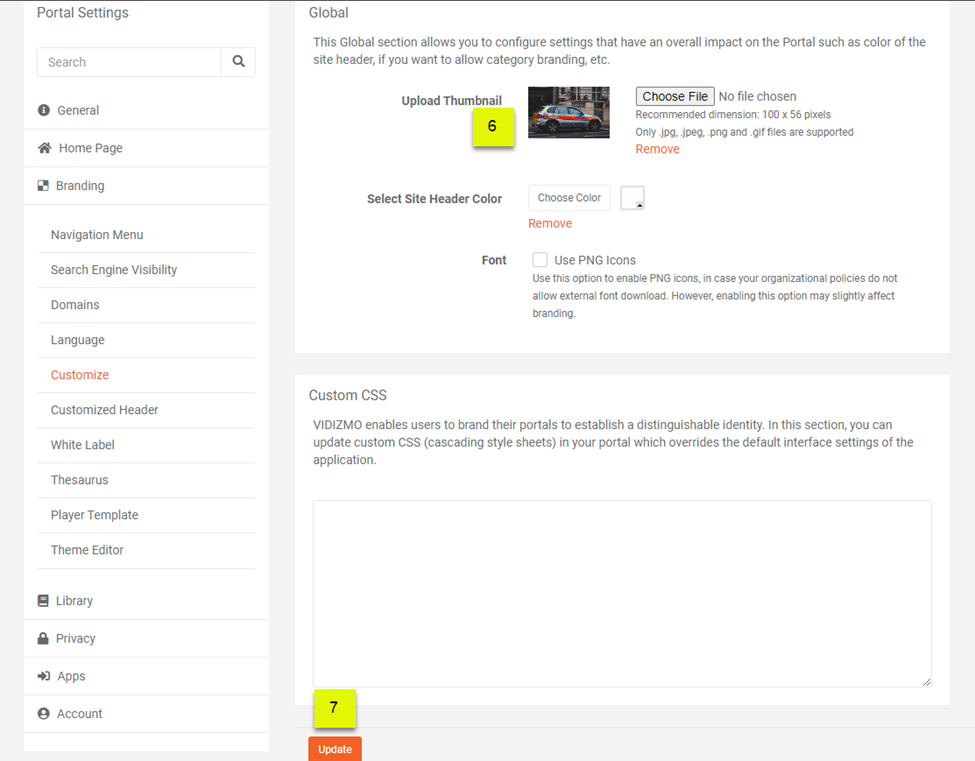This screenshot has width=975, height=761.
Task: Click the Branding paintbrush icon
Action: (x=42, y=185)
